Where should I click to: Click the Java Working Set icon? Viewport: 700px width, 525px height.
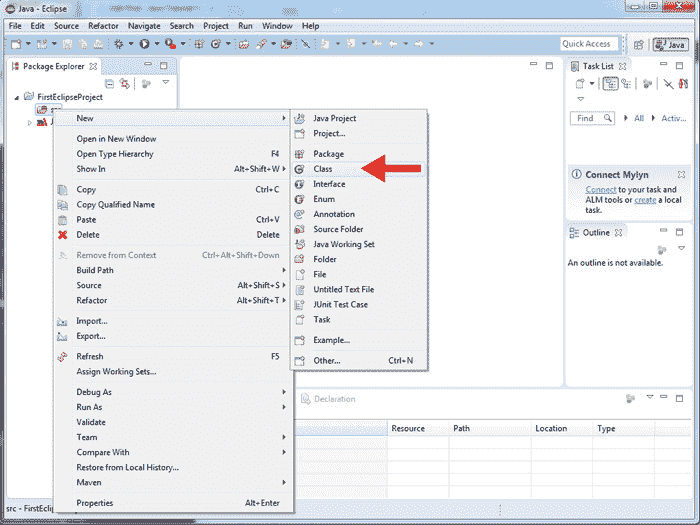[x=300, y=245]
